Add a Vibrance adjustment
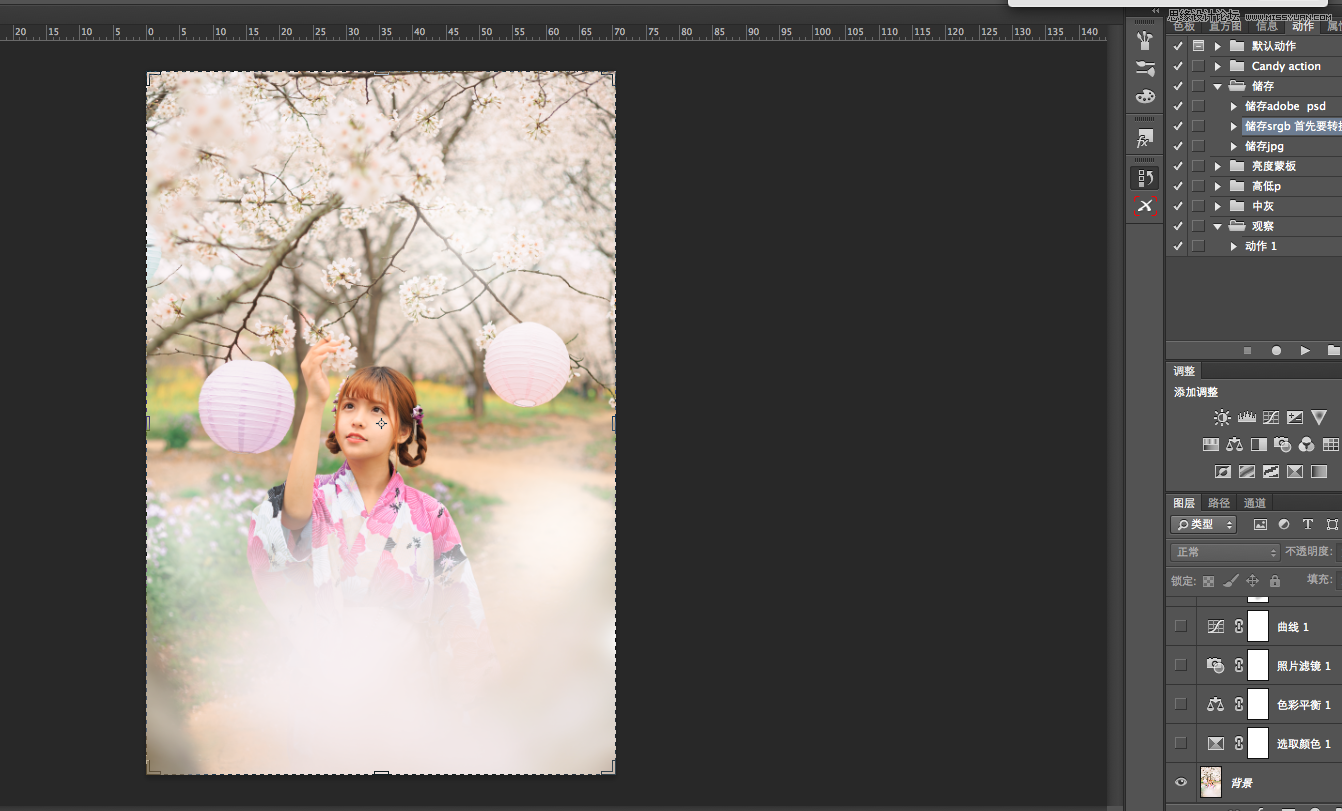 (1319, 418)
